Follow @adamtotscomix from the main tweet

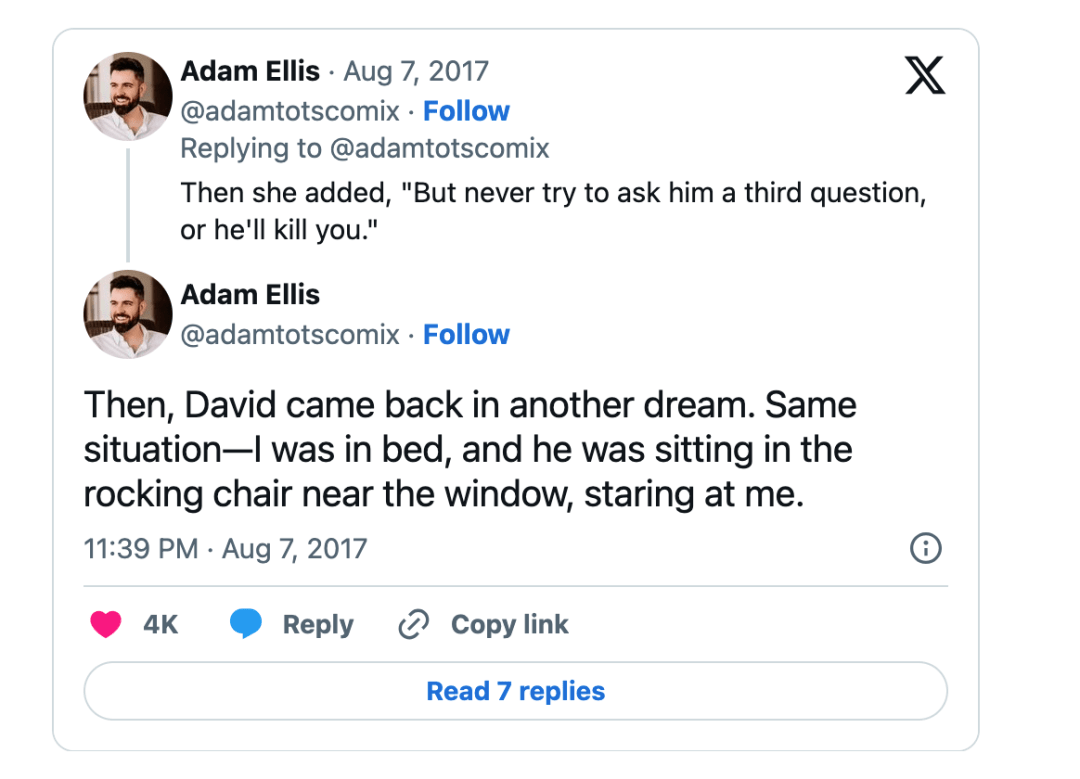pos(466,334)
